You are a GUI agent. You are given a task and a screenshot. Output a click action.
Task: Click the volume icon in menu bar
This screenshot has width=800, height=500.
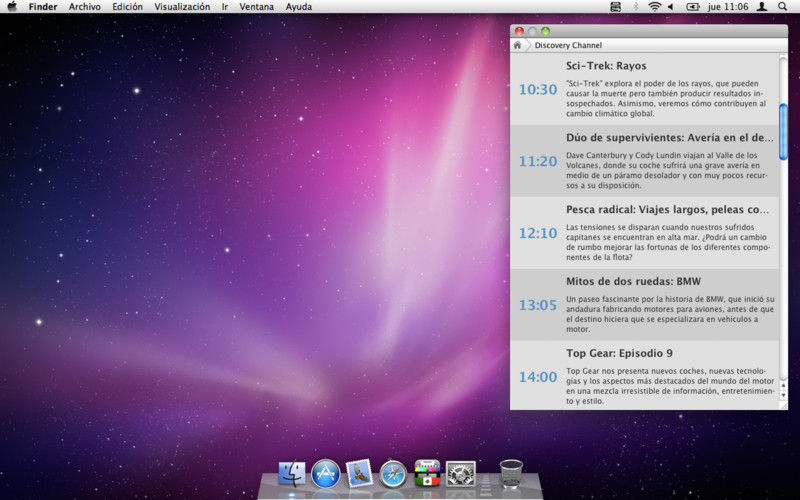coord(671,7)
